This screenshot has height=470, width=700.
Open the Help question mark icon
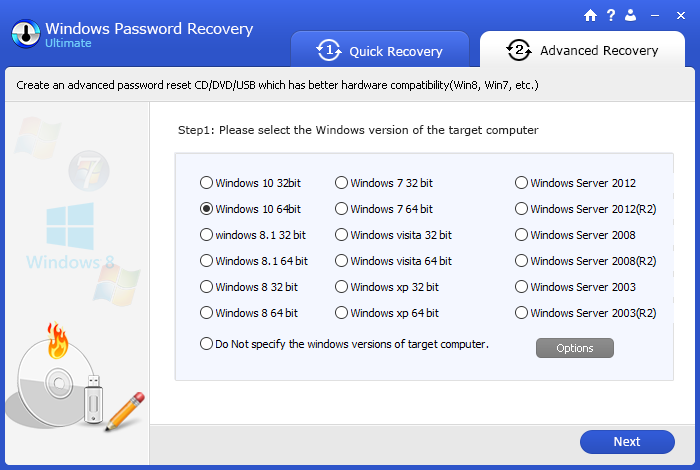[611, 15]
